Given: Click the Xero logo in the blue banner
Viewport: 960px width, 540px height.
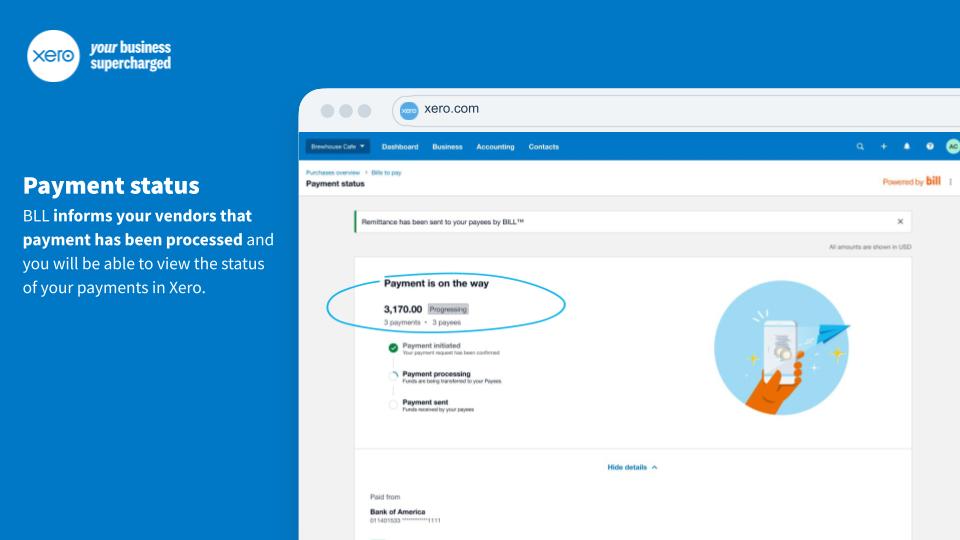Looking at the screenshot, I should tap(53, 56).
